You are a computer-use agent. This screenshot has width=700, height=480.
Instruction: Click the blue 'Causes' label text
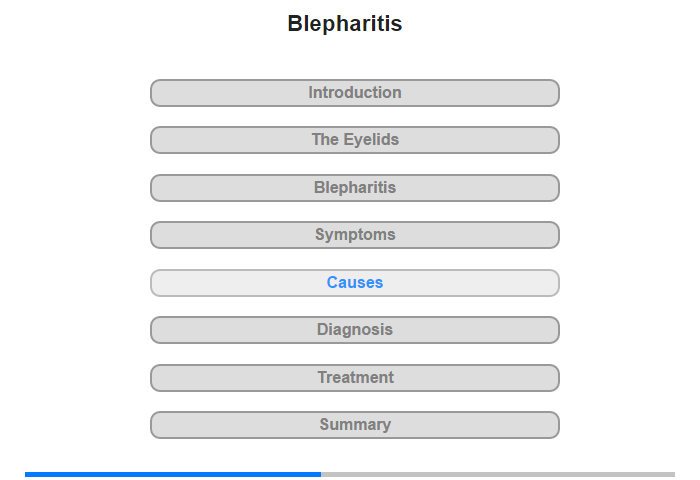click(x=355, y=283)
